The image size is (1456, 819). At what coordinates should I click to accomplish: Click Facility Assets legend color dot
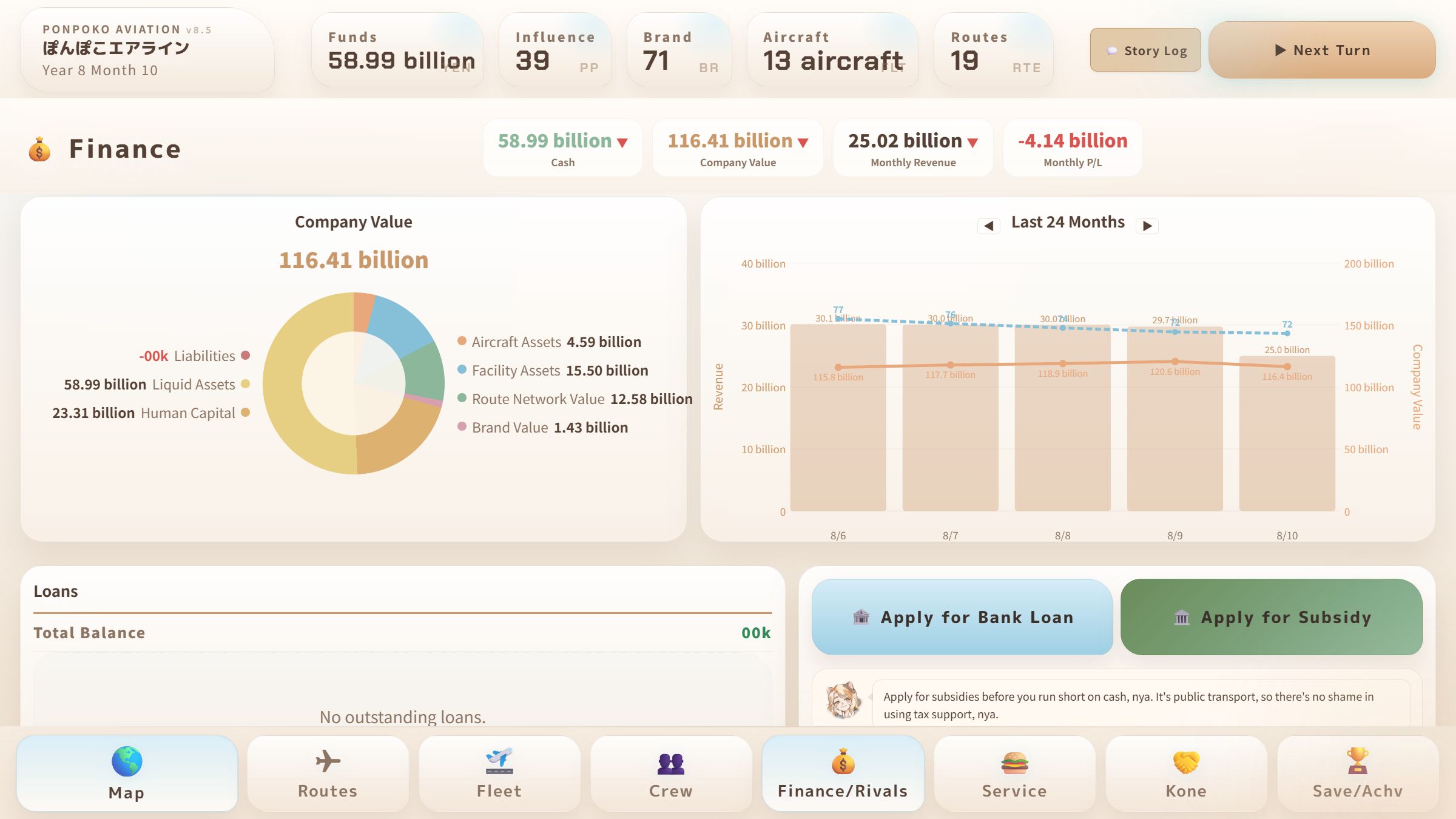pos(462,369)
